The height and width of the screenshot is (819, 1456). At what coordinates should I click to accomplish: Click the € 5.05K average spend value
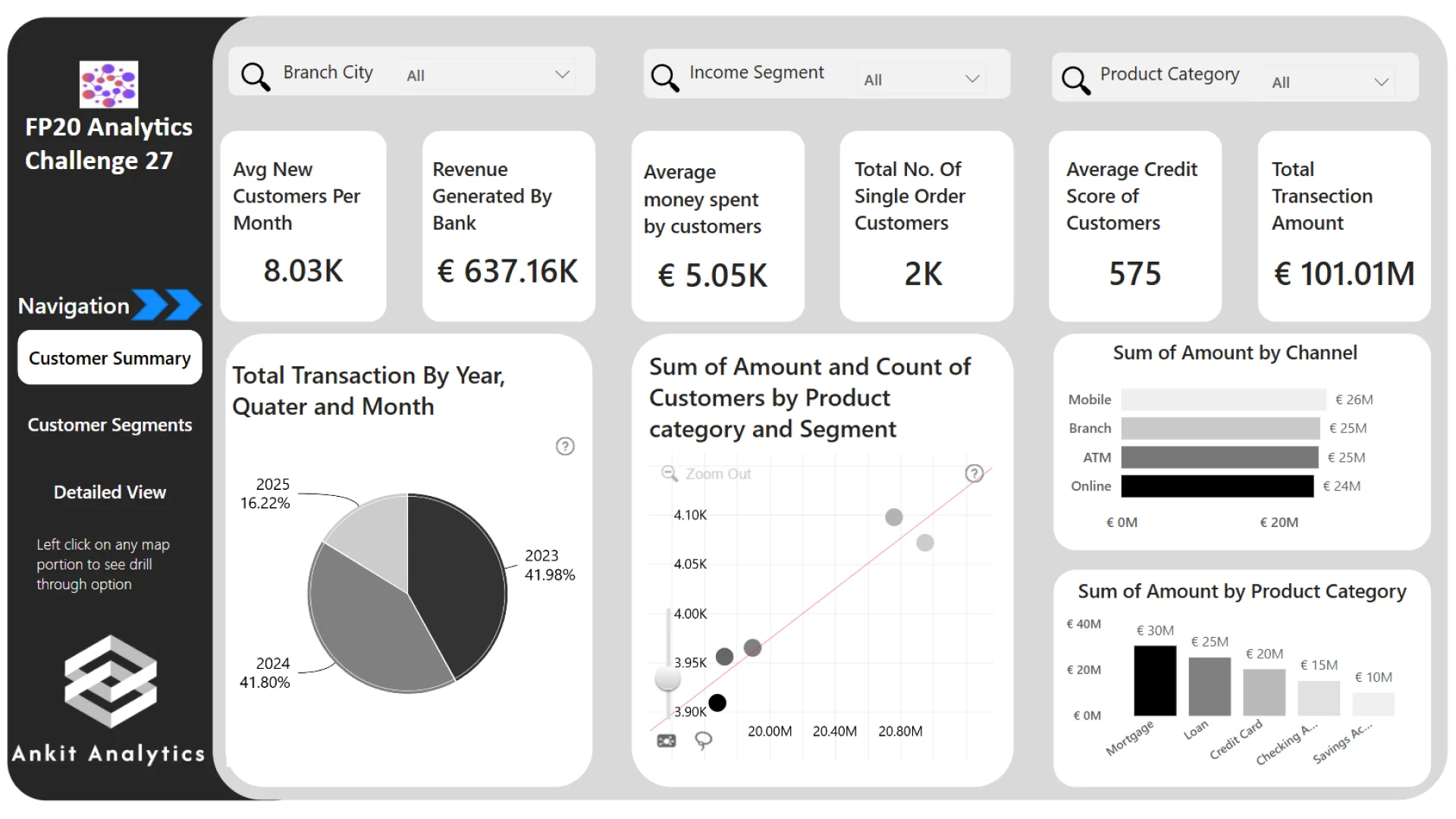(x=713, y=275)
